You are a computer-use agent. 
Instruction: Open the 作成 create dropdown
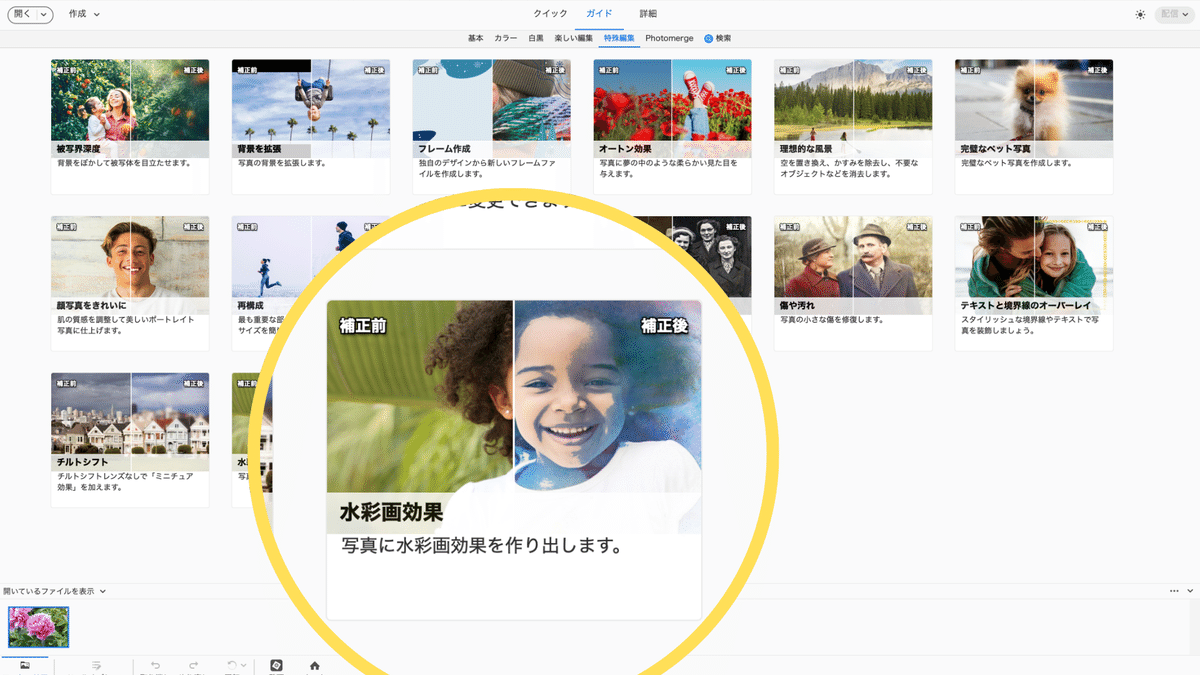click(84, 14)
